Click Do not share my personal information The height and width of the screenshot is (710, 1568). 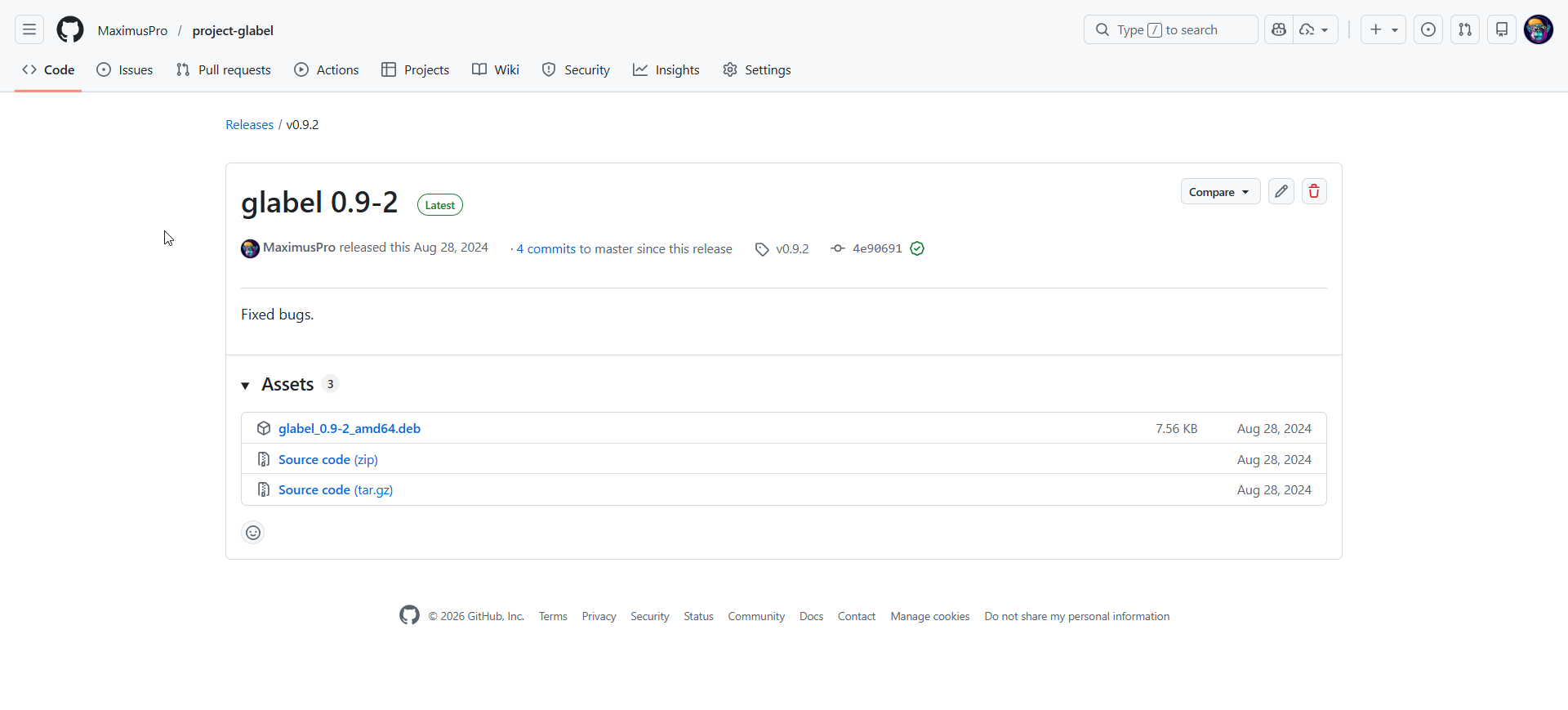[1077, 616]
